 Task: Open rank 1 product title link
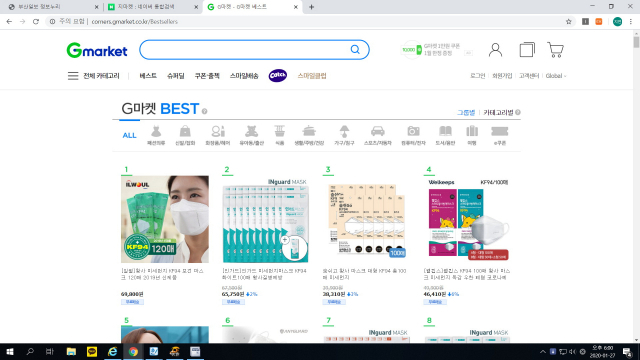pyautogui.click(x=162, y=274)
